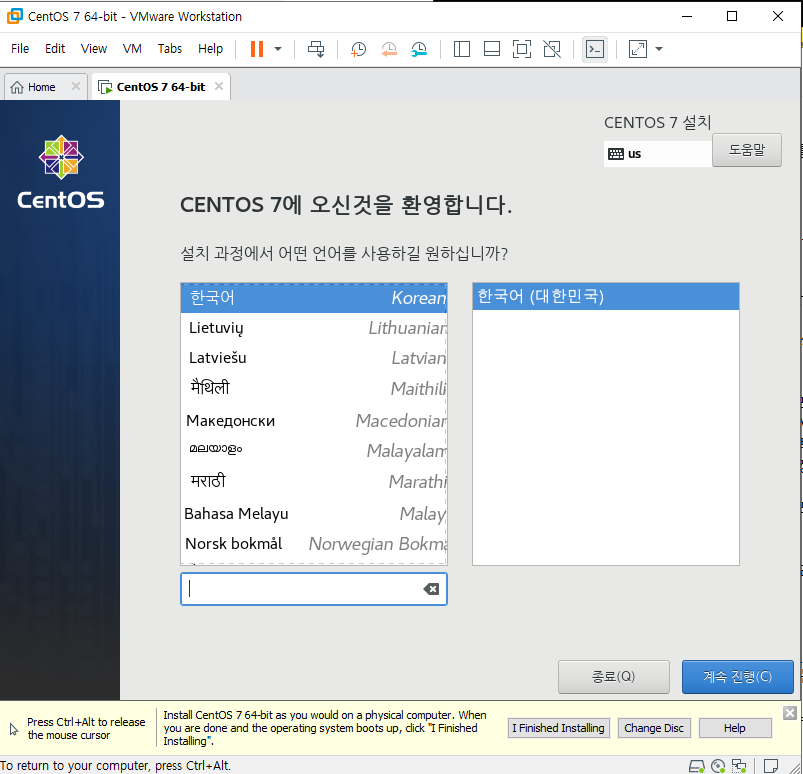
Task: Click the hard disk status bar icon
Action: pyautogui.click(x=696, y=766)
